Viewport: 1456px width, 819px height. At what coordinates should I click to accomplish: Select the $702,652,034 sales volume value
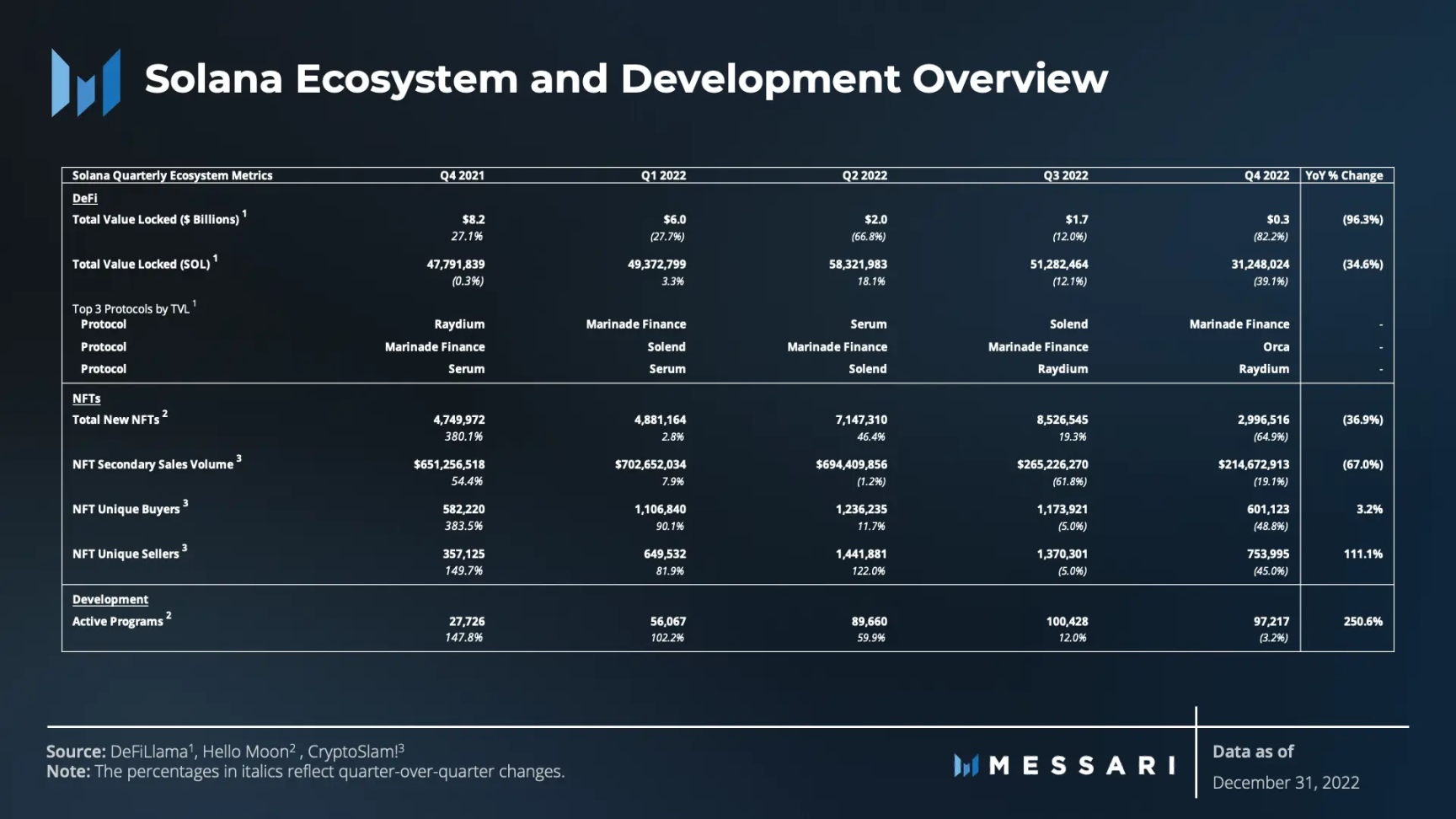(x=650, y=463)
